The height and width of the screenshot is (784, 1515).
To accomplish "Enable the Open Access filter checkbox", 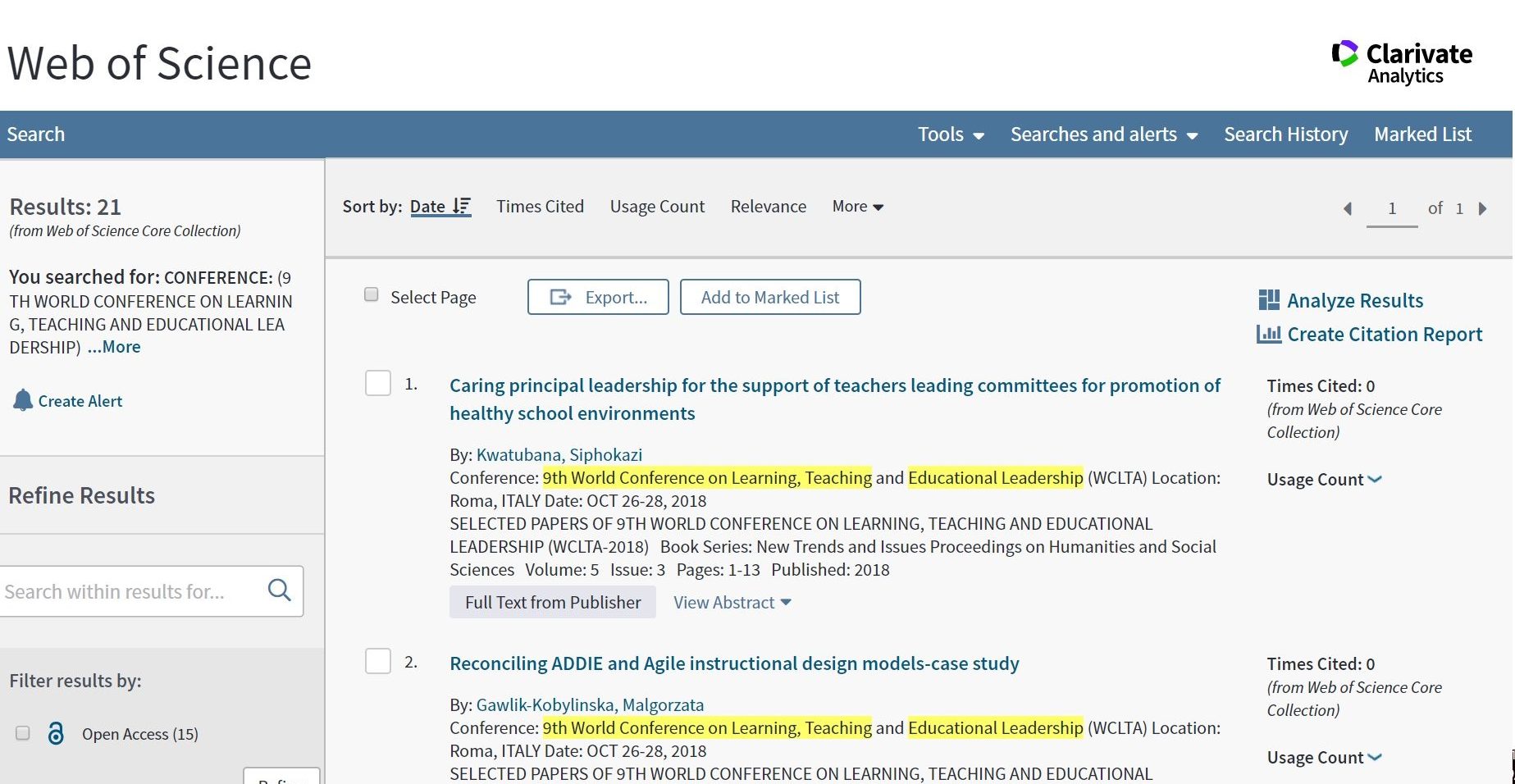I will (23, 733).
